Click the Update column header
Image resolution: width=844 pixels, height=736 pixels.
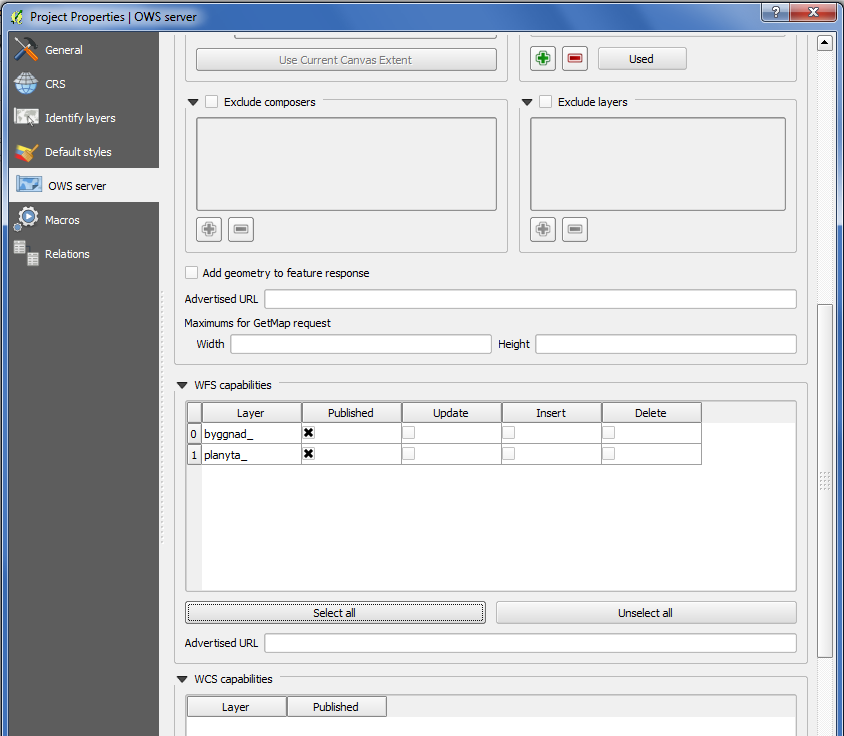click(451, 413)
